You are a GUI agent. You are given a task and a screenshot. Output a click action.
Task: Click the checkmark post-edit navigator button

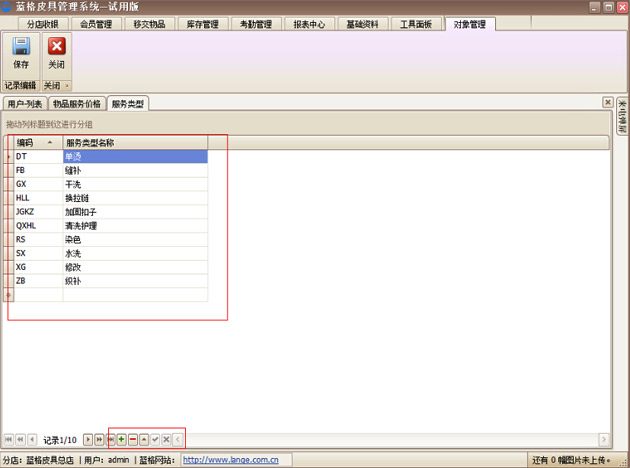155,439
